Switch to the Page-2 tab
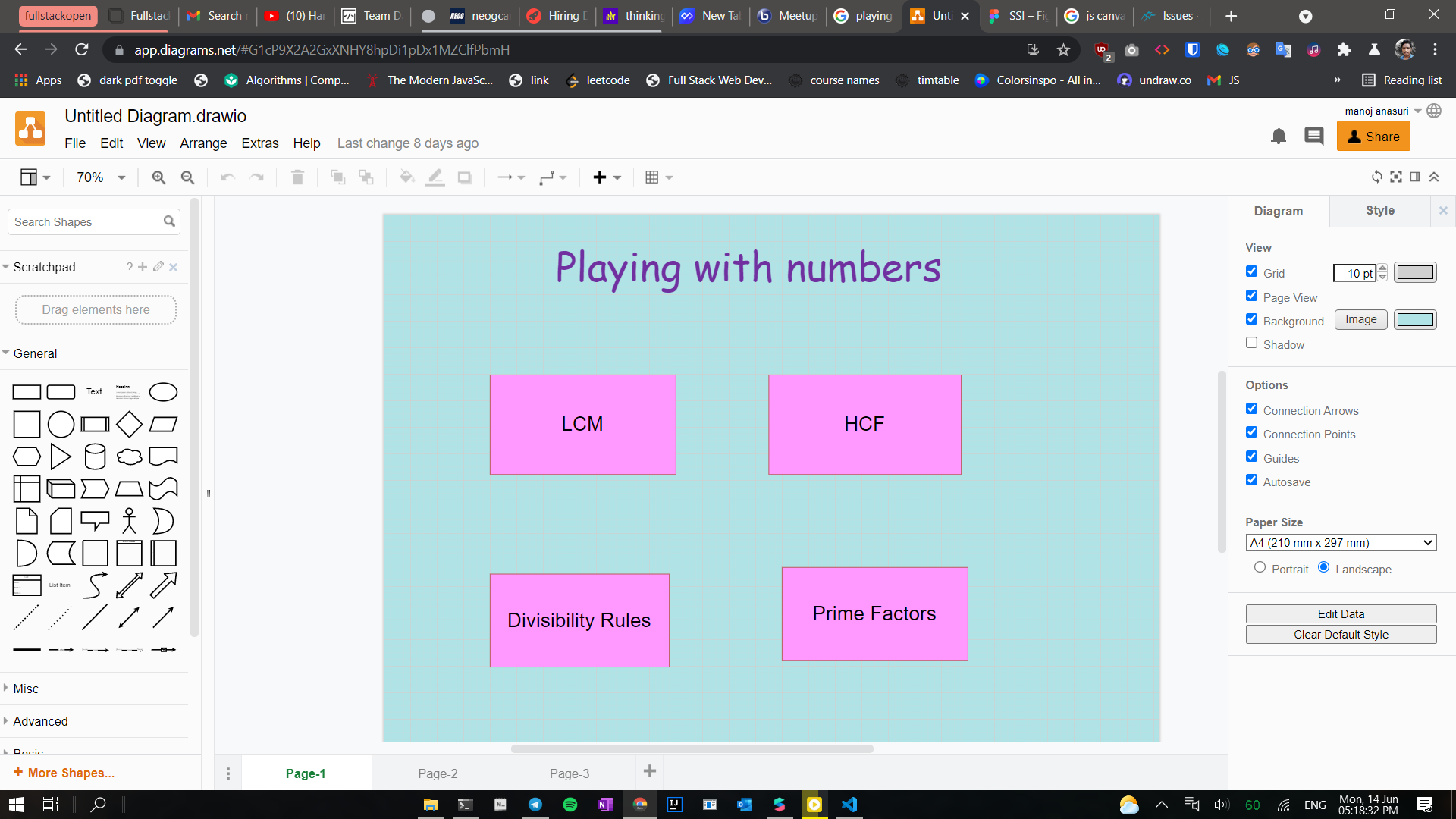This screenshot has width=1456, height=819. (438, 773)
